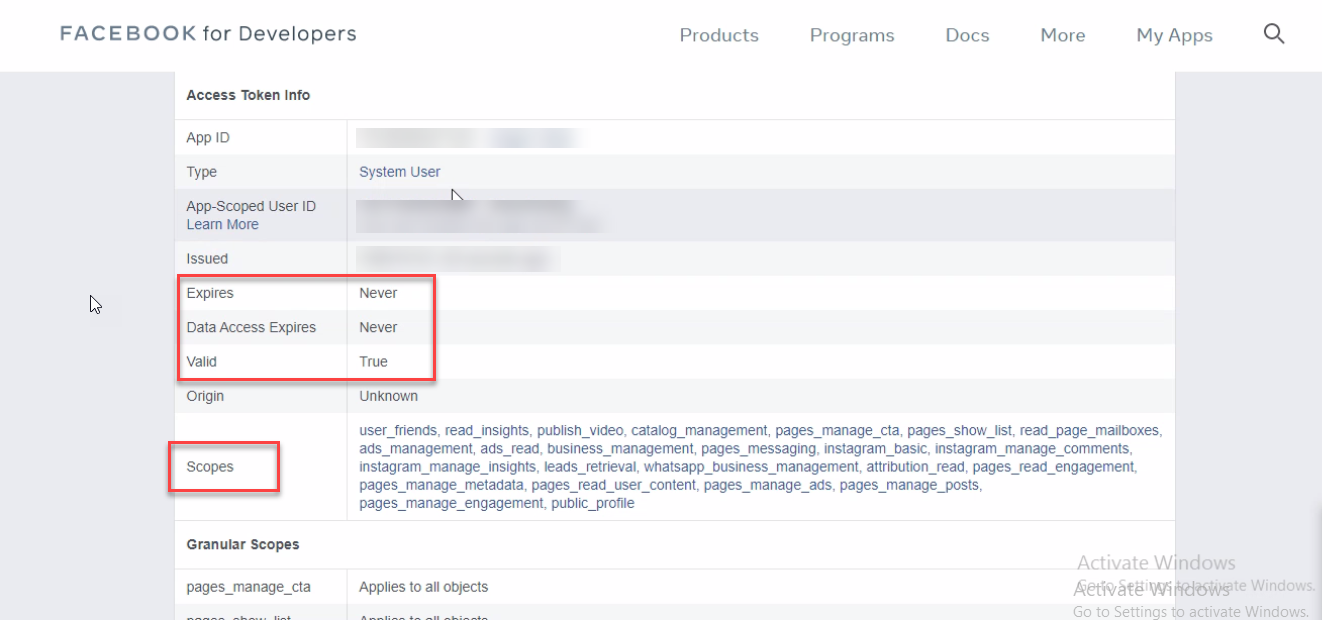Click the public_profile scope
The height and width of the screenshot is (620, 1322).
coord(593,503)
